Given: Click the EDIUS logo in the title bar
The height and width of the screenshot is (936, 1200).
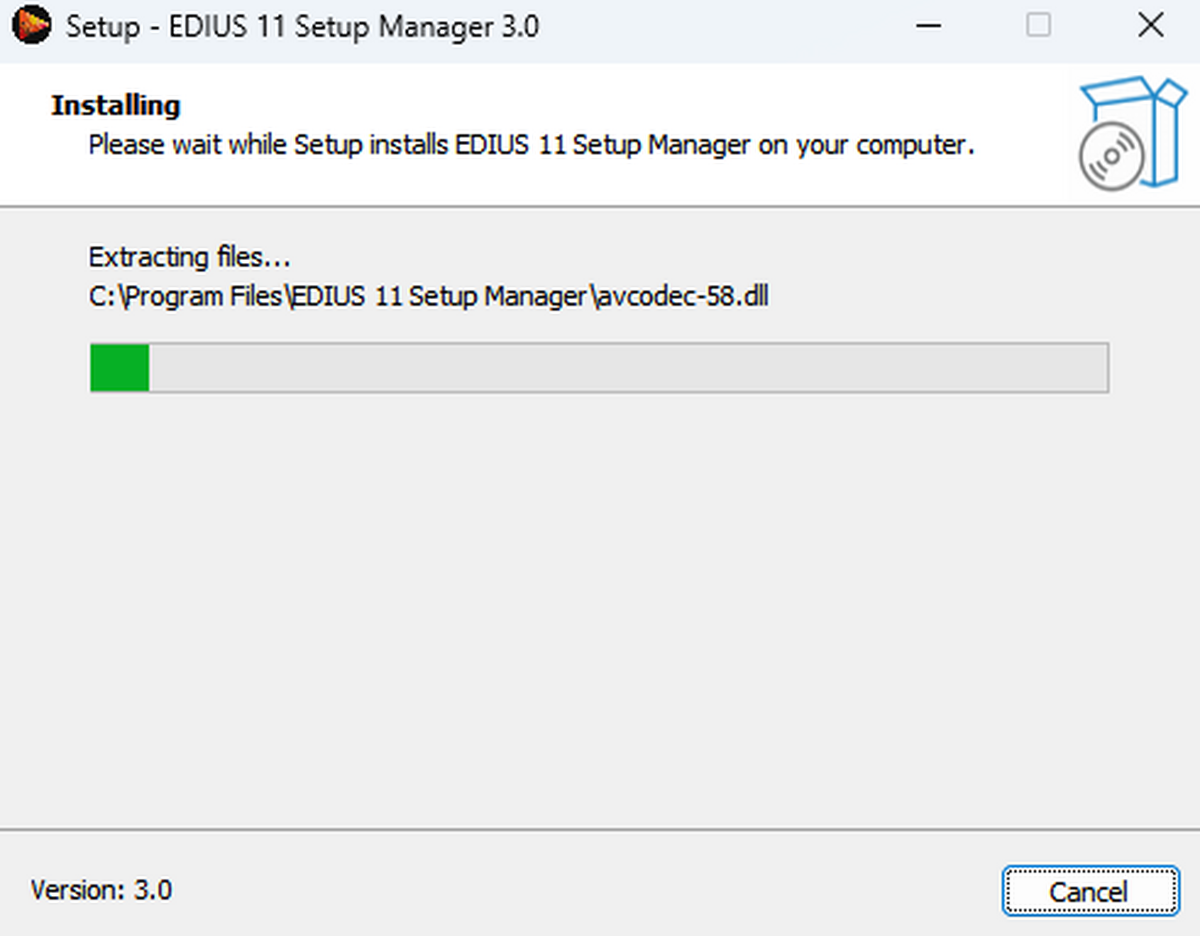Looking at the screenshot, I should 33,26.
